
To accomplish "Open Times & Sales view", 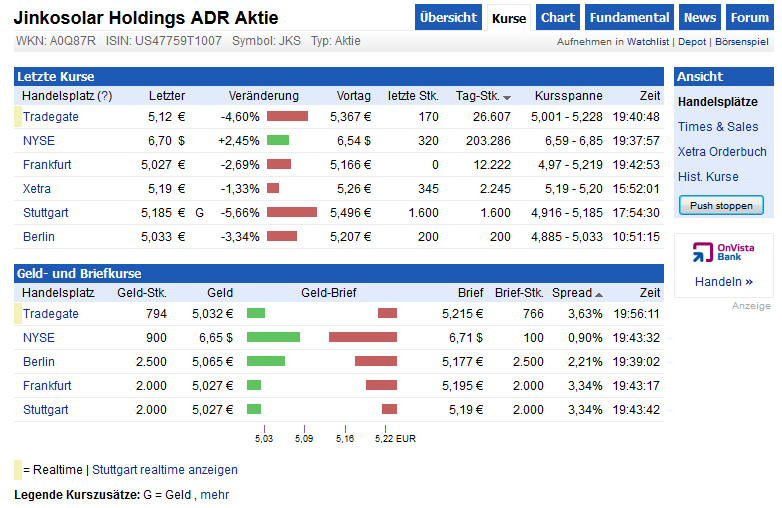I will point(718,127).
